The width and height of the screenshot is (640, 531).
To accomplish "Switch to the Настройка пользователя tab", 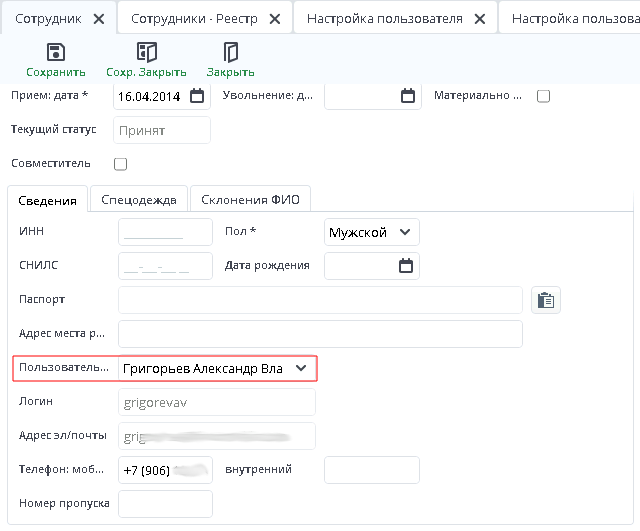I will coord(384,19).
